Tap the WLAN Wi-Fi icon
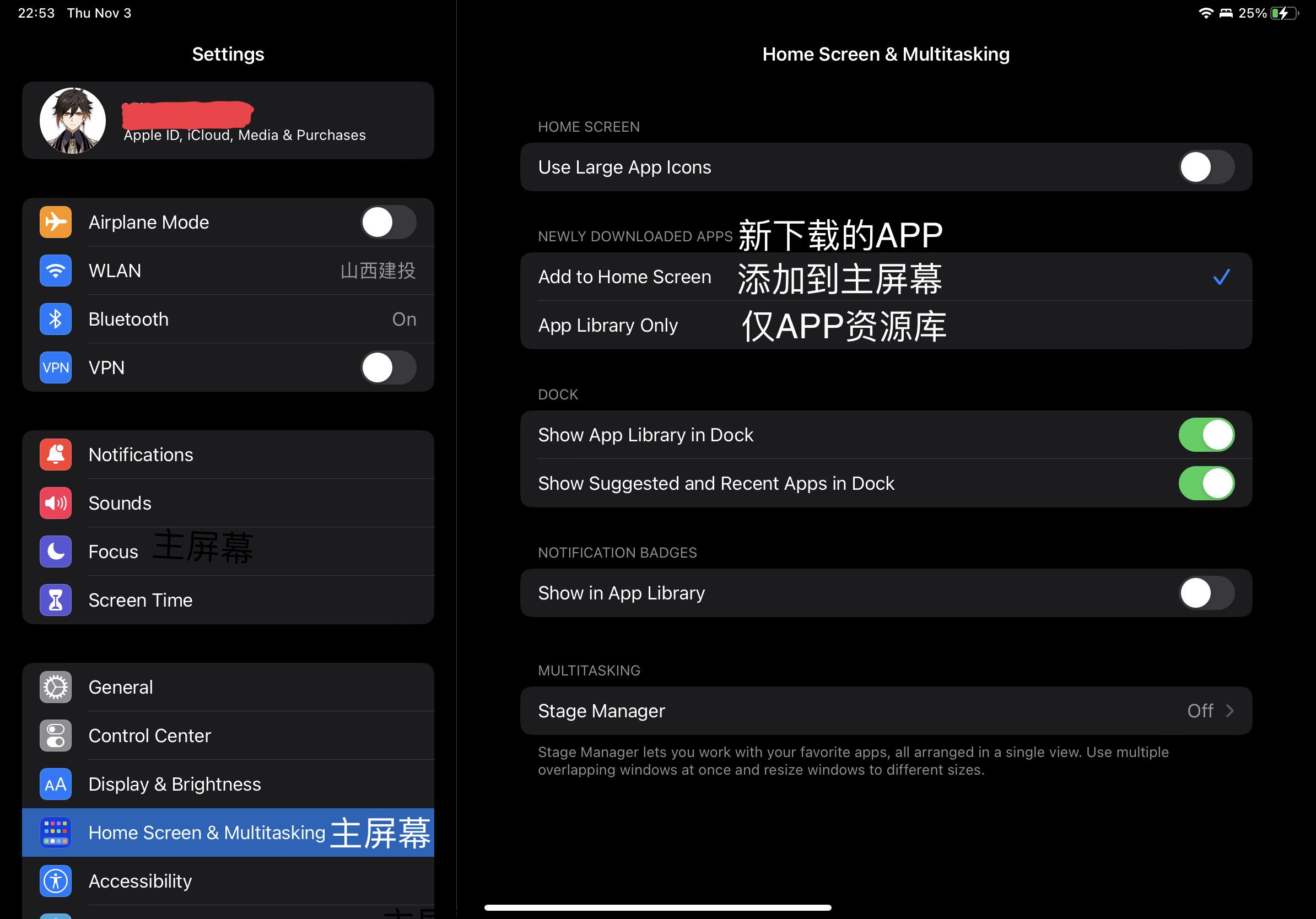Viewport: 1316px width, 919px height. tap(56, 271)
